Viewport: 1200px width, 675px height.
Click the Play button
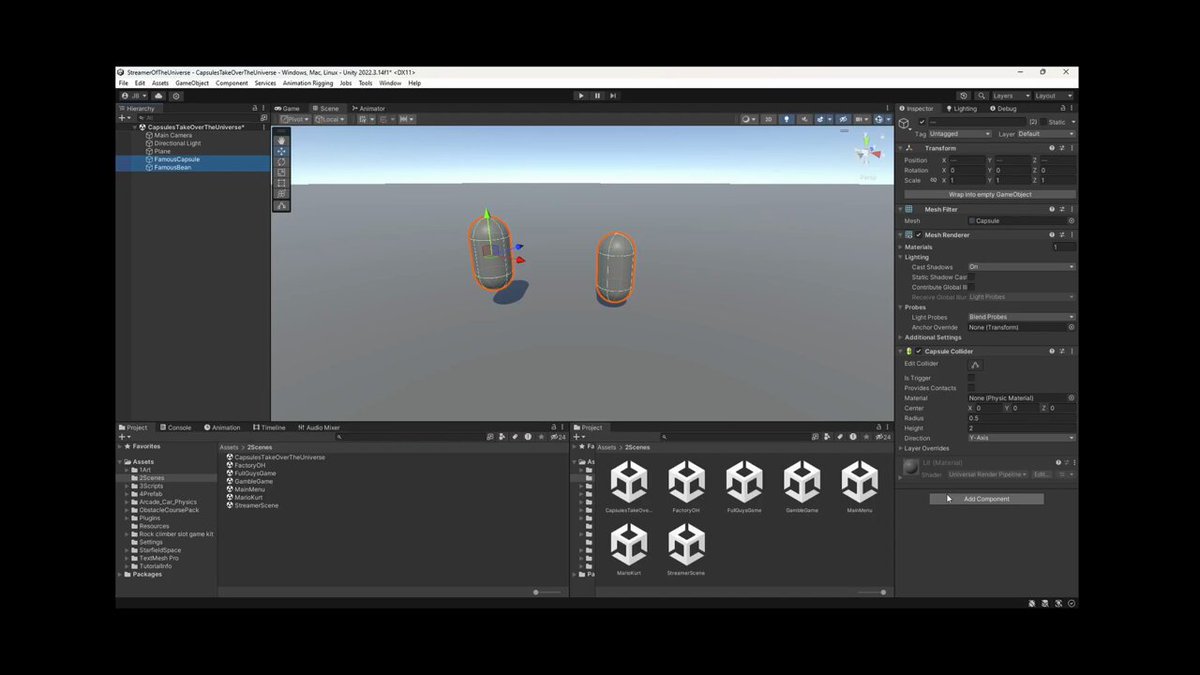coord(581,96)
